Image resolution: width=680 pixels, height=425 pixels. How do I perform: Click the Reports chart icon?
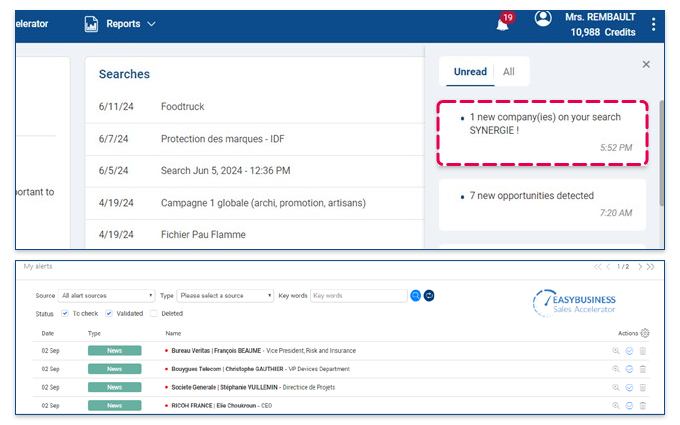tap(92, 24)
